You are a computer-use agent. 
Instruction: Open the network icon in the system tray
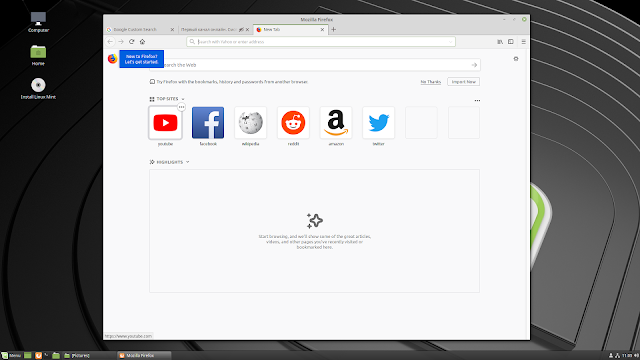point(618,356)
